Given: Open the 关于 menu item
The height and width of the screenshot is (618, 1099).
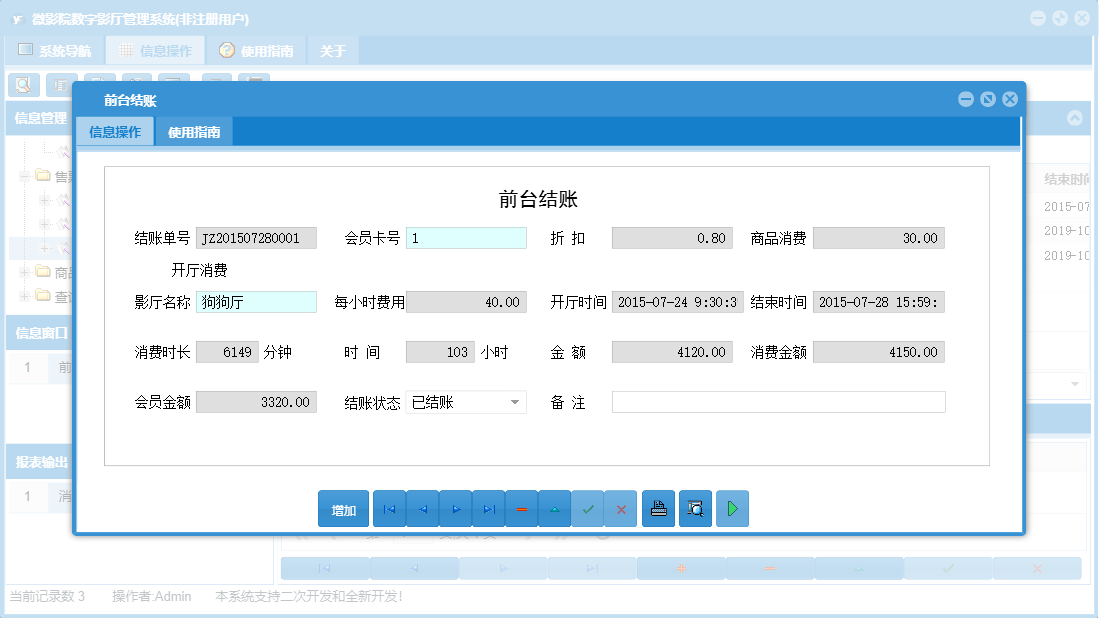Looking at the screenshot, I should click(x=332, y=48).
